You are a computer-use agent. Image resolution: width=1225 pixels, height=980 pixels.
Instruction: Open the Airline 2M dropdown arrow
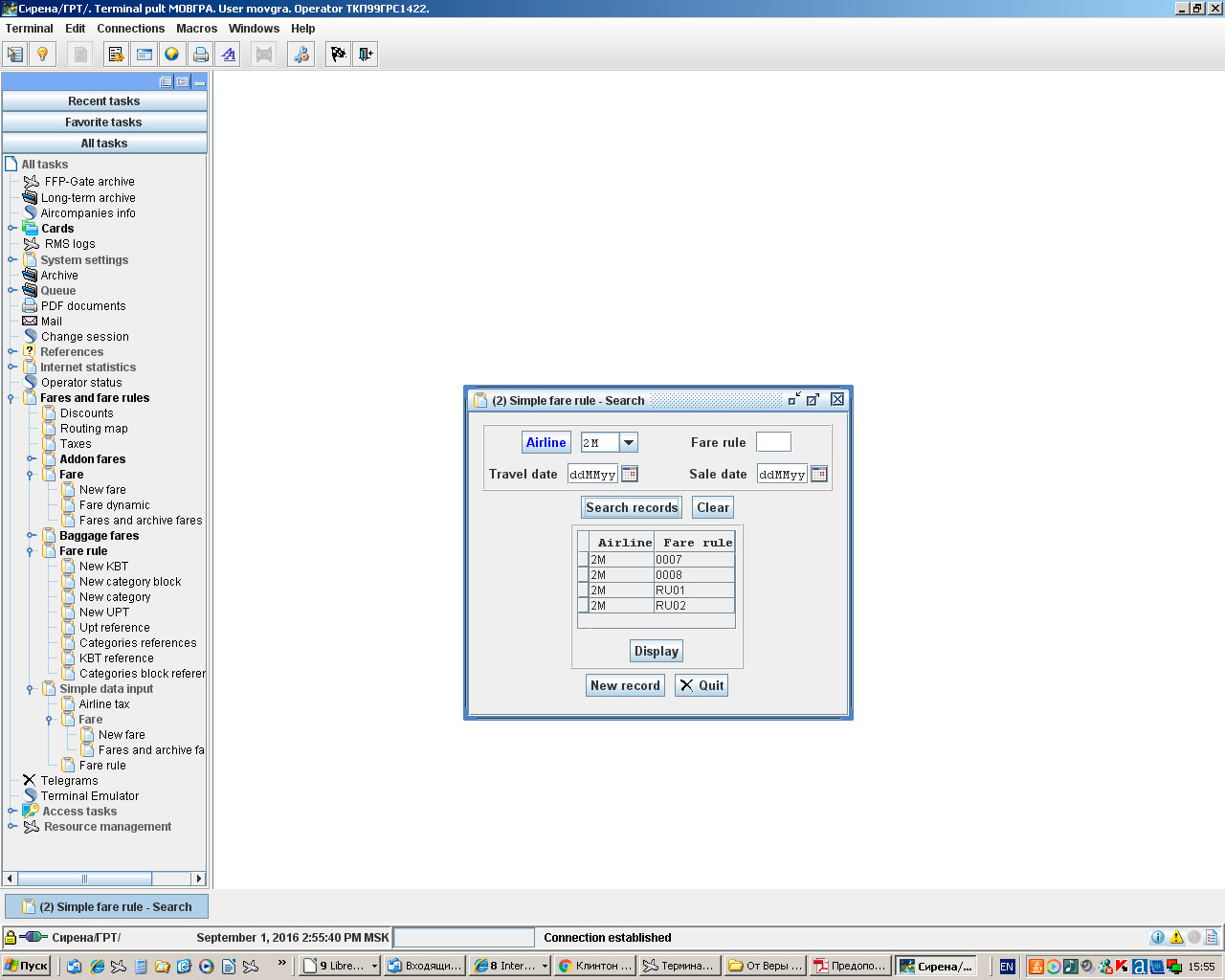[628, 442]
